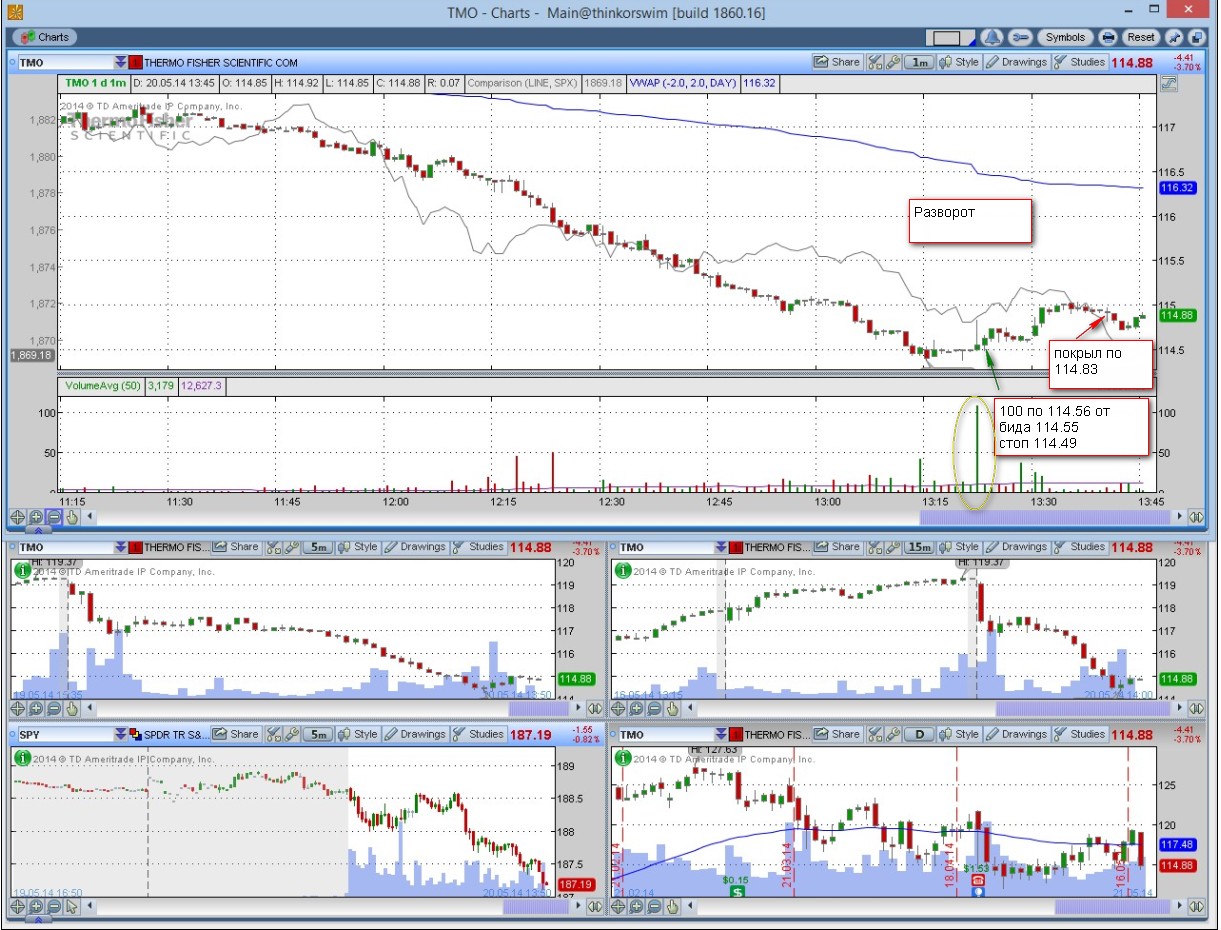Click the Symbols button
The height and width of the screenshot is (930, 1221).
(1065, 37)
